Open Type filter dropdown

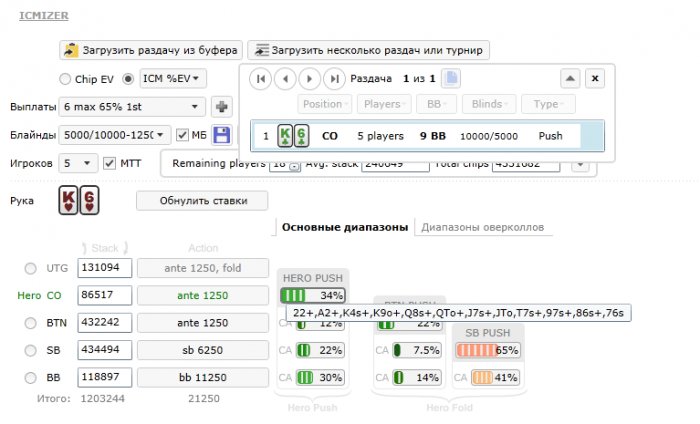tap(548, 104)
